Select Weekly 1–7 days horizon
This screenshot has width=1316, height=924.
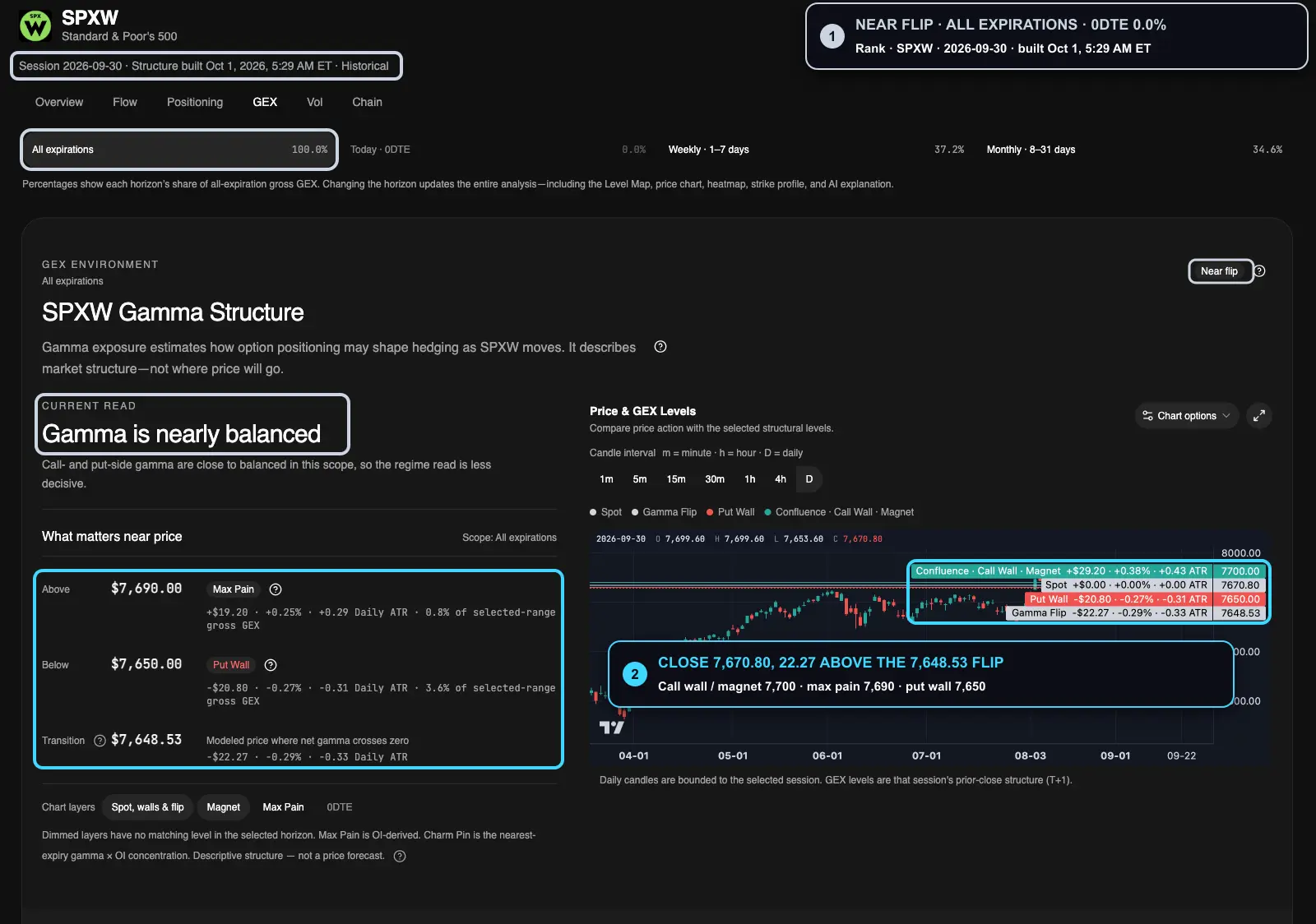[x=816, y=150]
